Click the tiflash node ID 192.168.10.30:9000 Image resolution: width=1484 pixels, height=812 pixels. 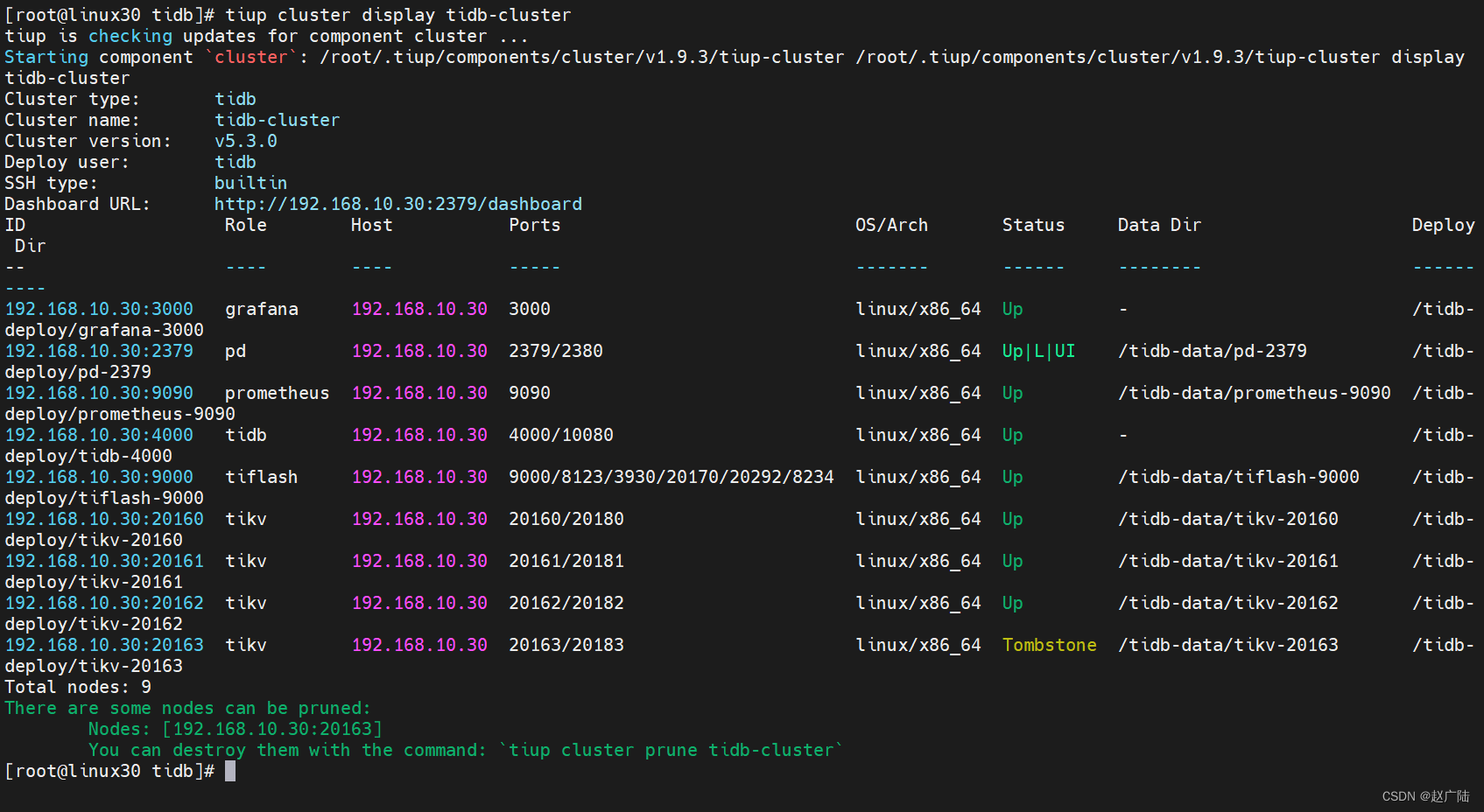[x=99, y=477]
